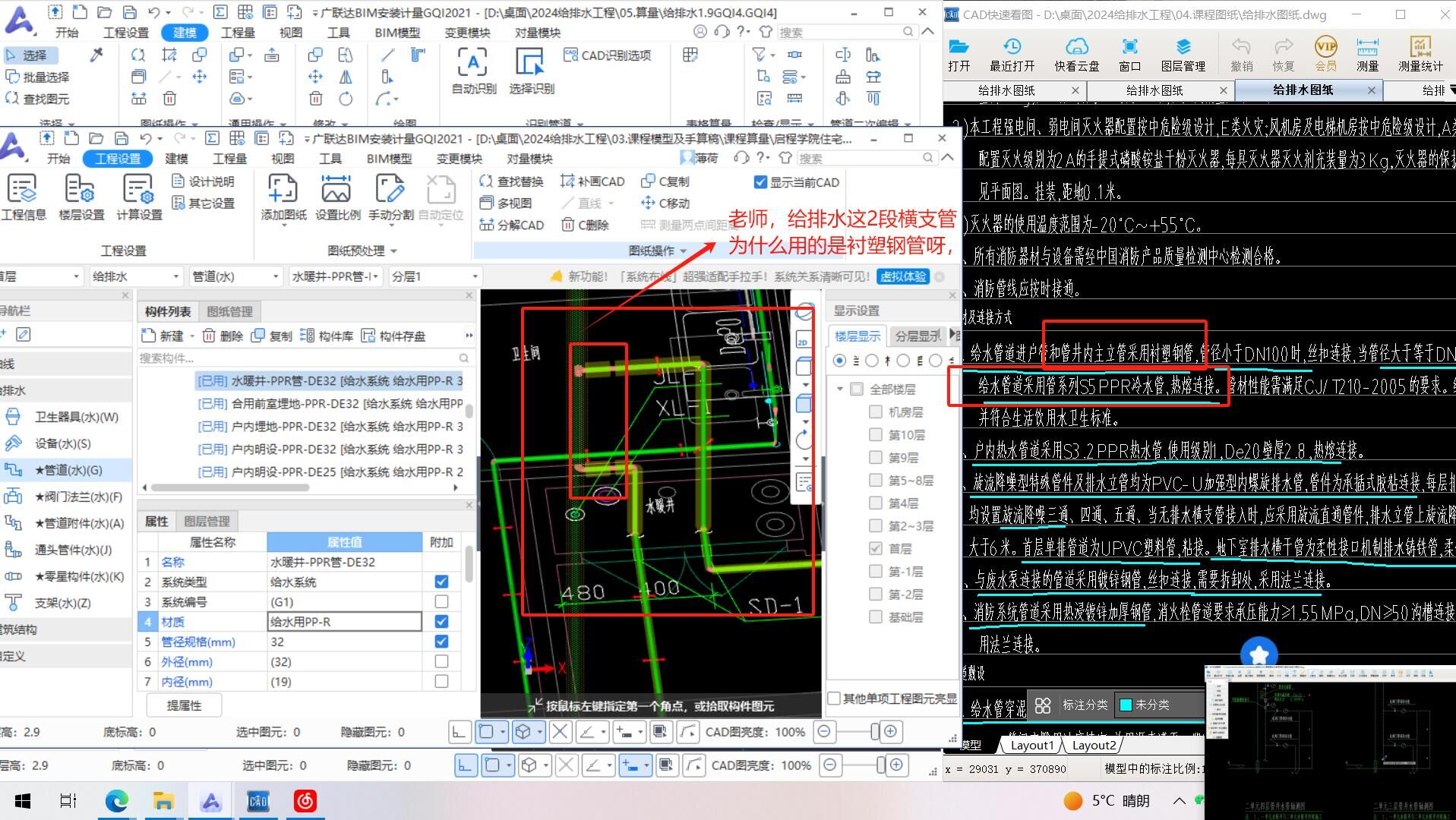The height and width of the screenshot is (820, 1456).
Task: Open BIM模型 menu in front window
Action: (389, 158)
